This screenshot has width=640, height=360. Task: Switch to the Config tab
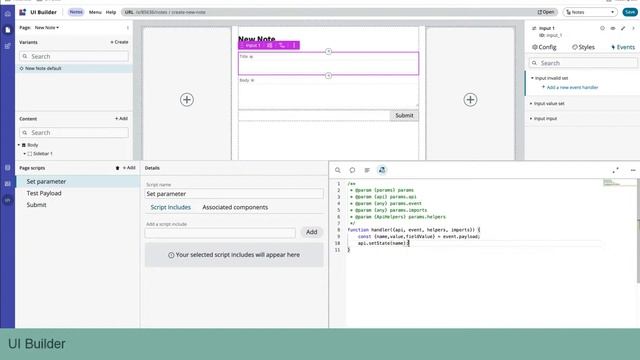point(544,47)
